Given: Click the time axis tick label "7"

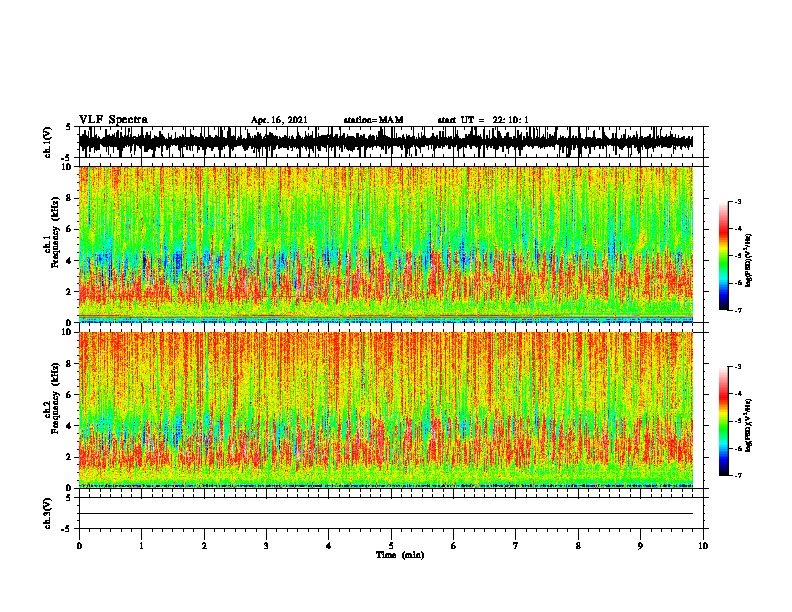Looking at the screenshot, I should [x=516, y=545].
